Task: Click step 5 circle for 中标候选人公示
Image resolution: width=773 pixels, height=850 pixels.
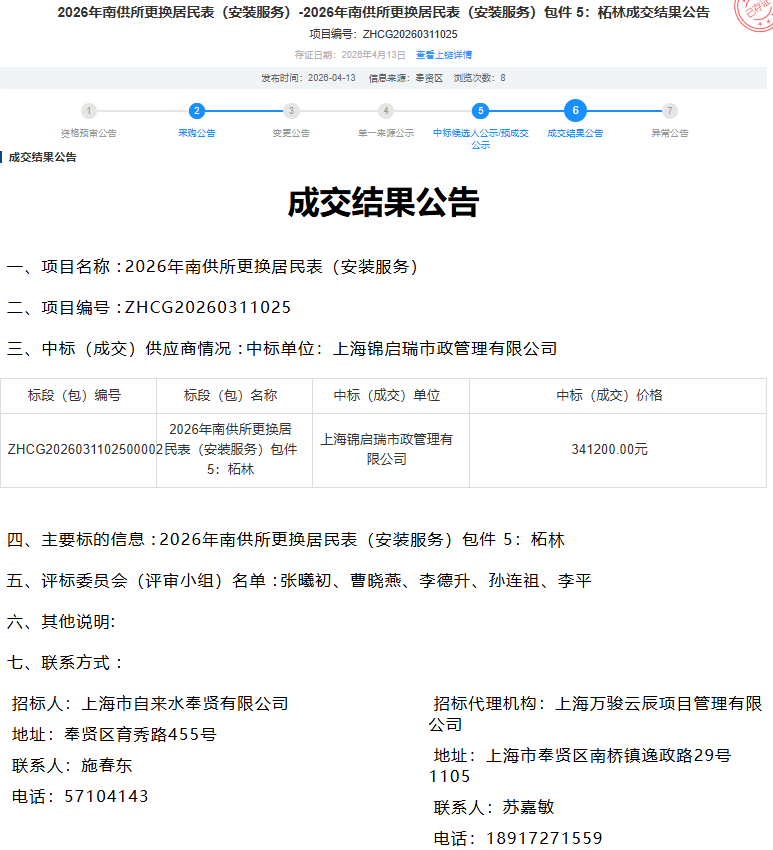Action: point(481,111)
